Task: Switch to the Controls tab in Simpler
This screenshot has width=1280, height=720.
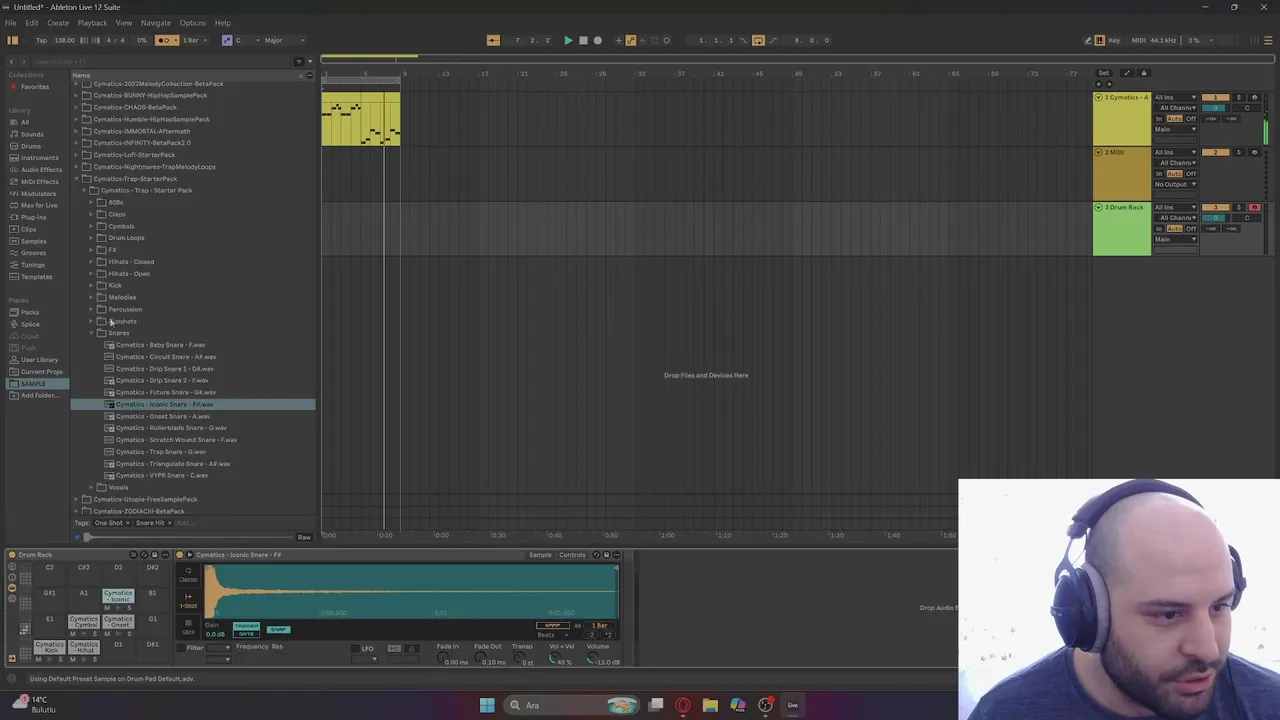Action: pyautogui.click(x=572, y=555)
